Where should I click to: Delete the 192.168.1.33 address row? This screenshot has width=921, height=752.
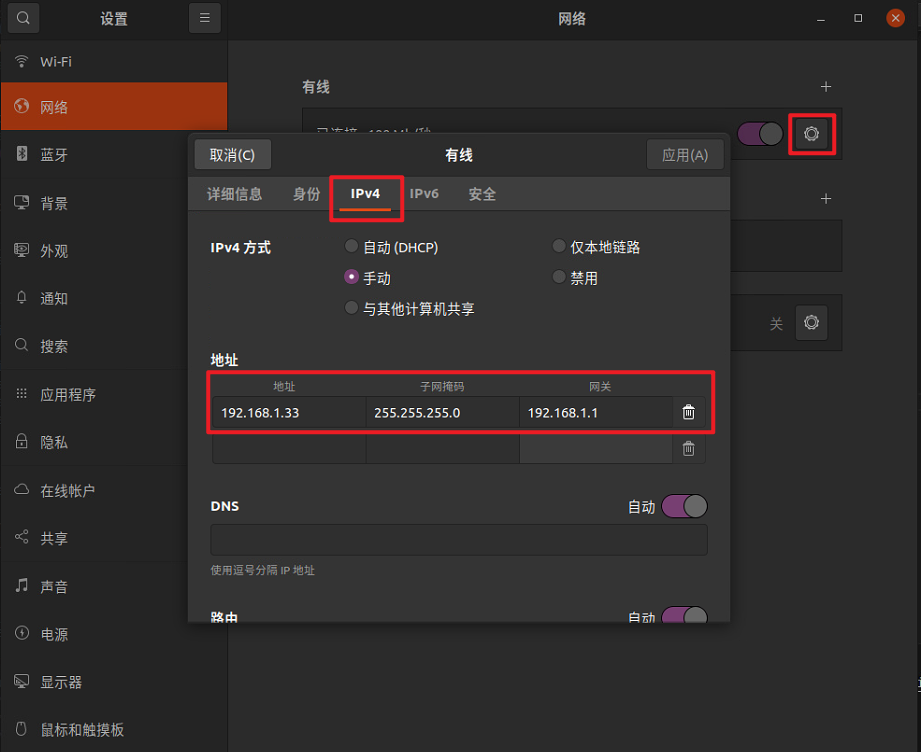tap(688, 412)
